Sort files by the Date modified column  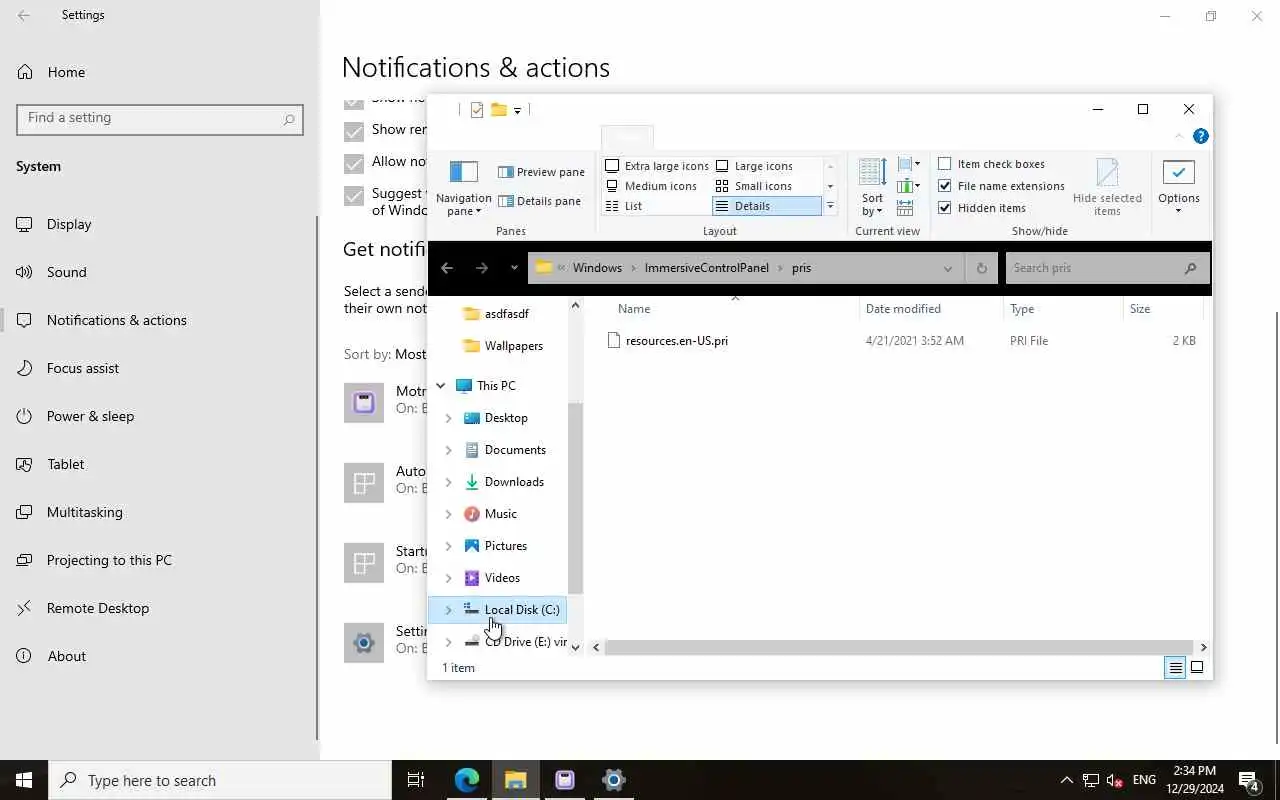coord(931,309)
